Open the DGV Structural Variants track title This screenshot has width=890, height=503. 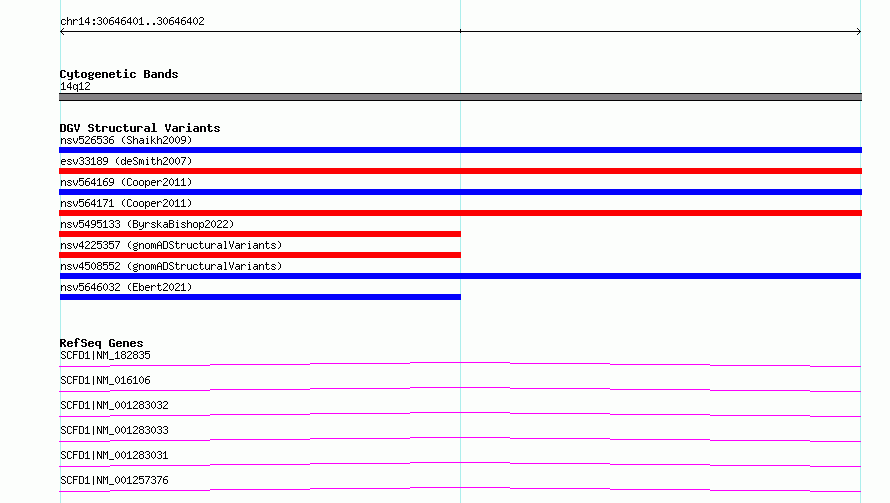(140, 128)
